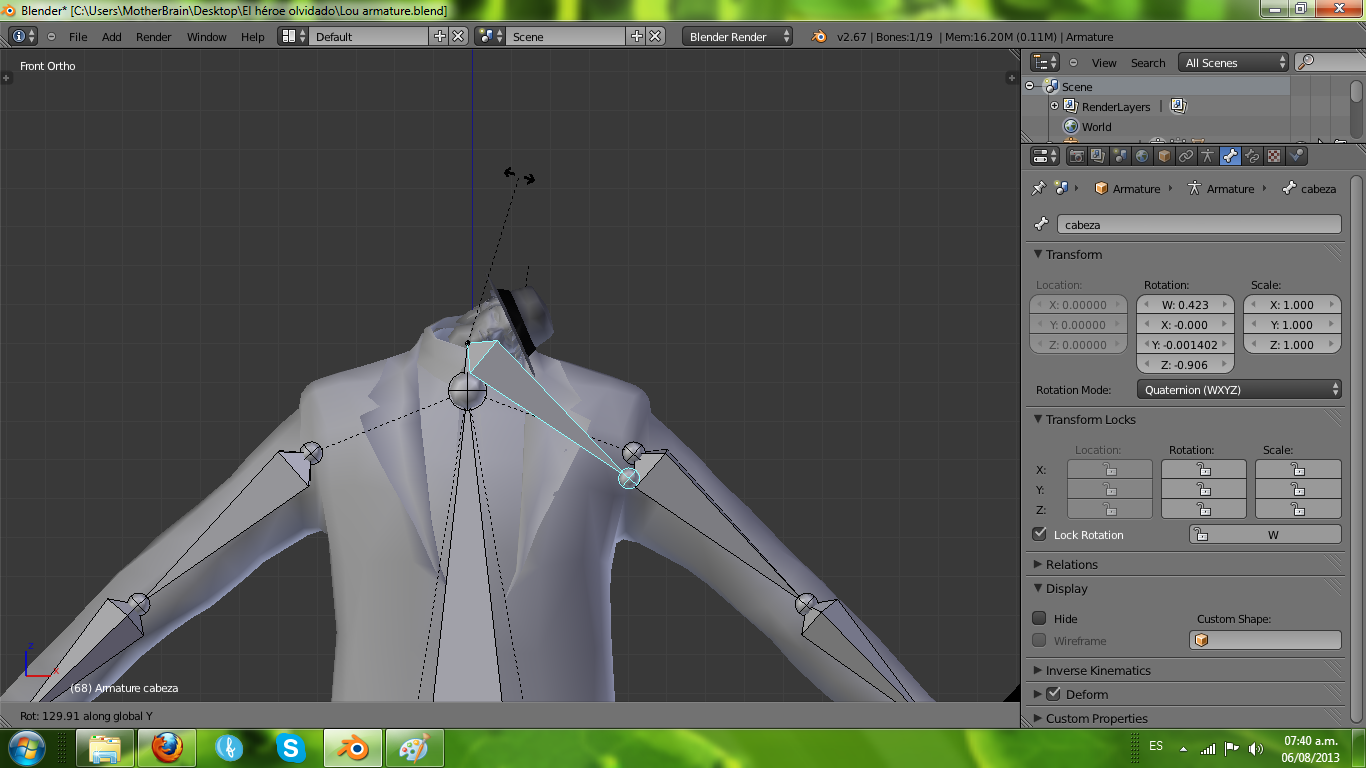Click the pin icon in properties breadcrumb
Viewport: 1366px width, 768px height.
click(x=1038, y=188)
